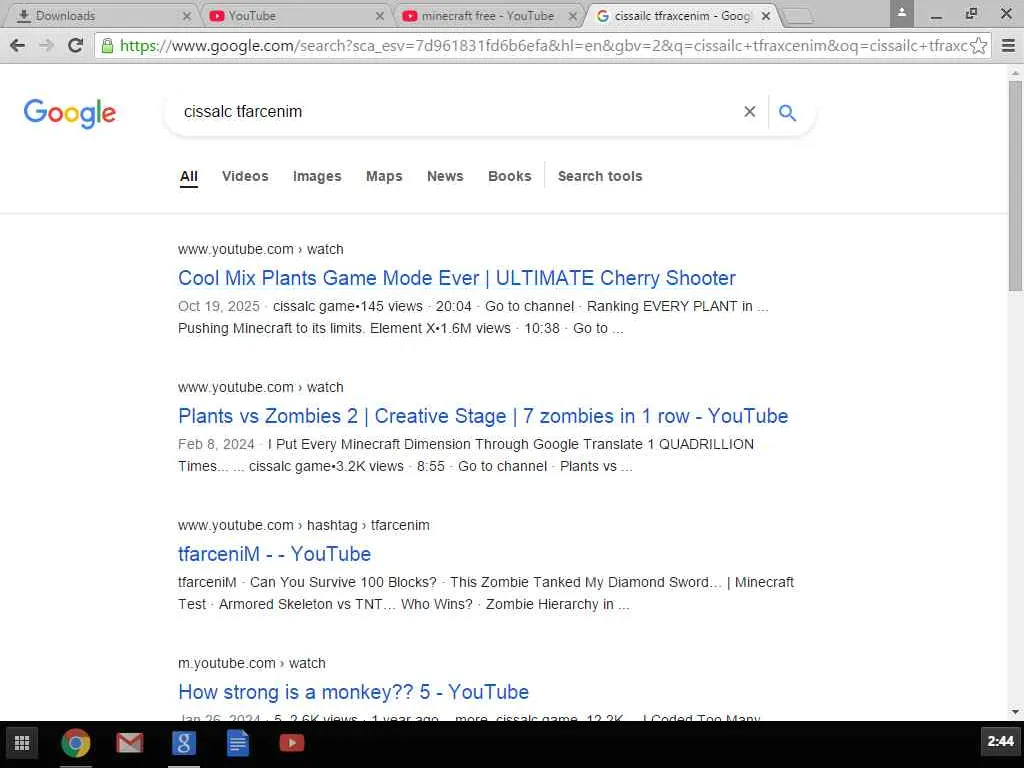Screen dimensions: 1024x768
Task: Click the scrollbar down arrow
Action: (x=1016, y=712)
